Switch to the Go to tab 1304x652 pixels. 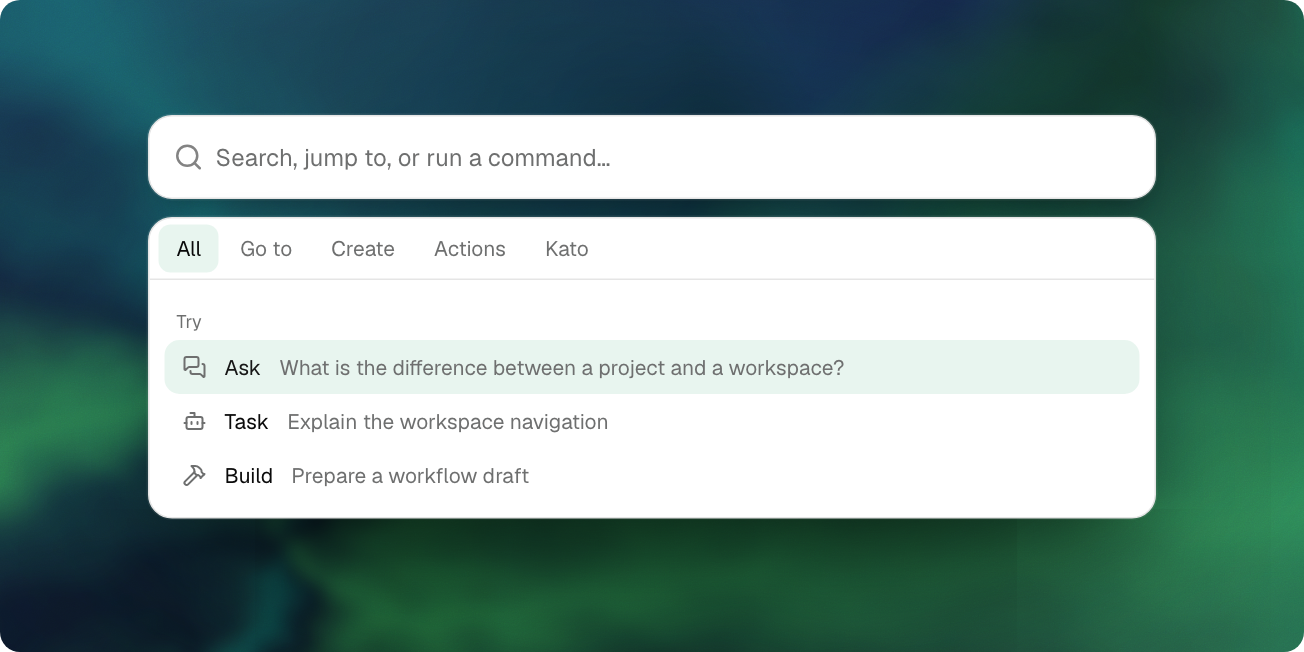[266, 249]
